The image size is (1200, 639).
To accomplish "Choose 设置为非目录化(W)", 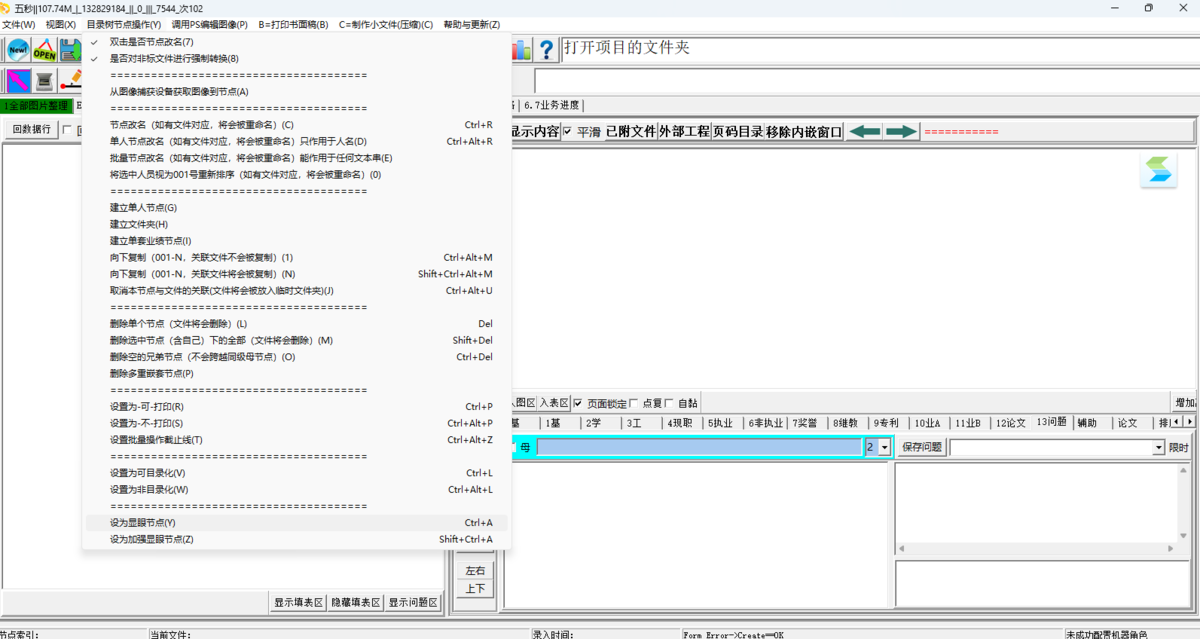I will coord(297,489).
